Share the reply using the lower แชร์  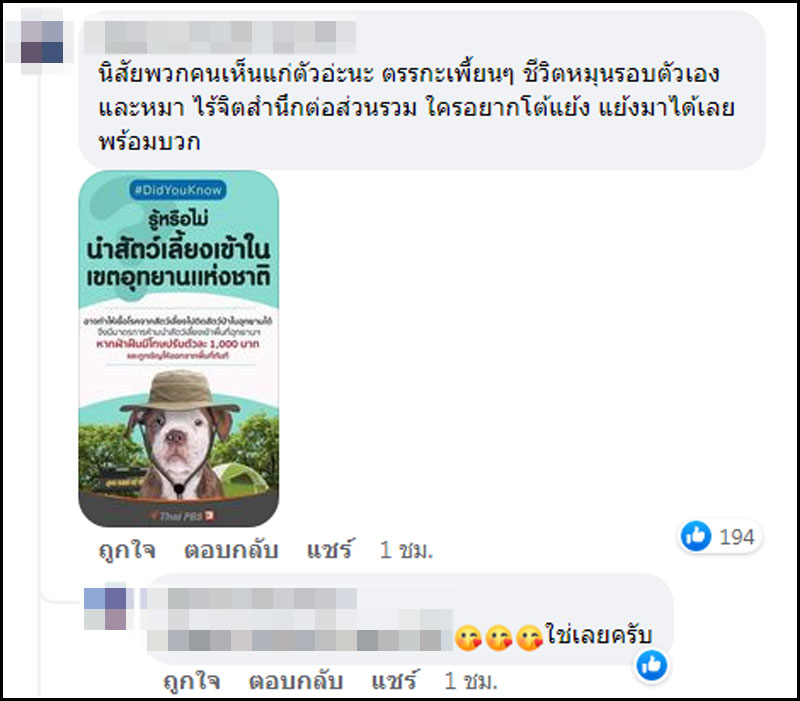(x=394, y=681)
